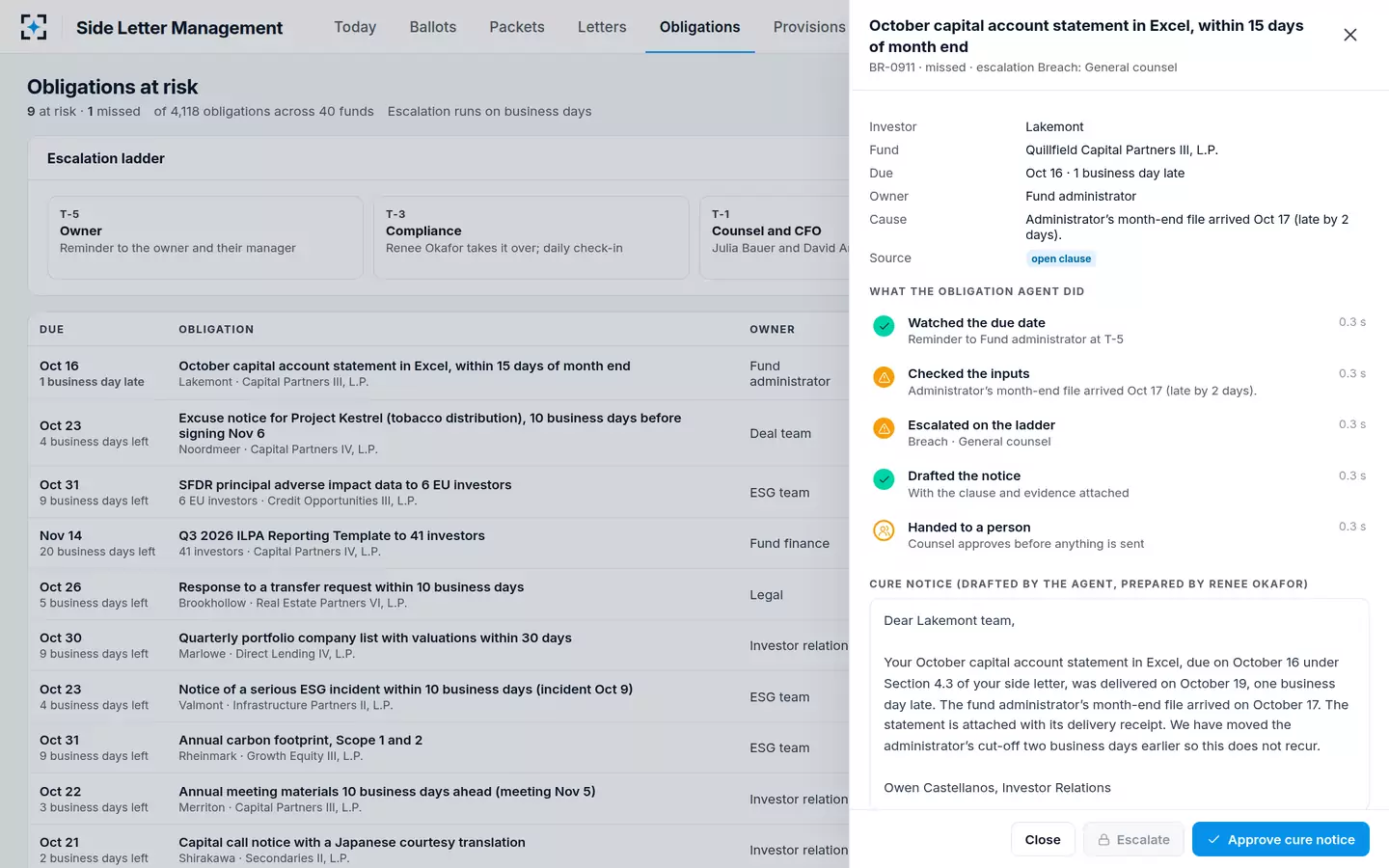
Task: Open the Annual meeting materials row
Action: click(439, 799)
